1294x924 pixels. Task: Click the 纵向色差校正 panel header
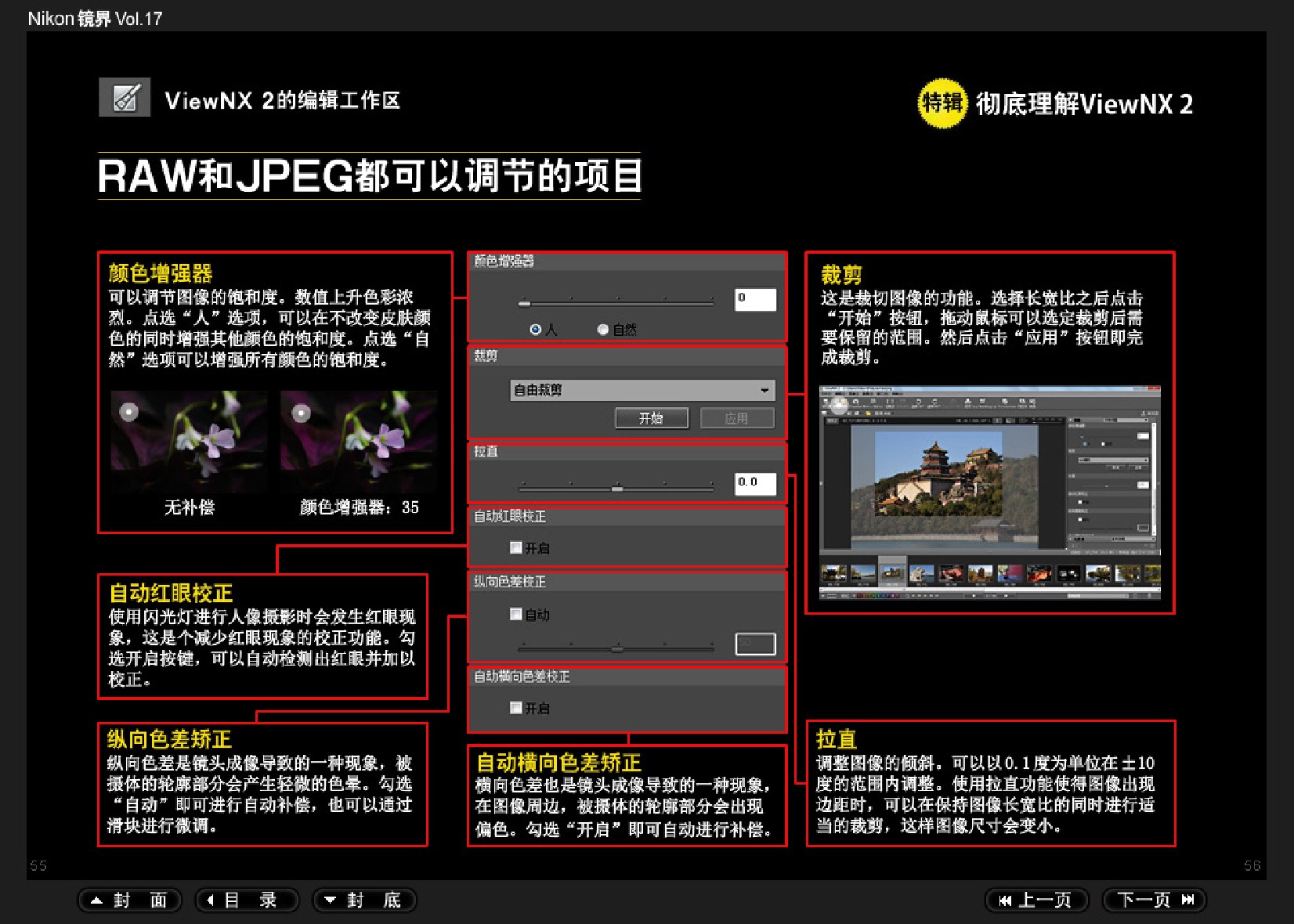pyautogui.click(x=627, y=582)
